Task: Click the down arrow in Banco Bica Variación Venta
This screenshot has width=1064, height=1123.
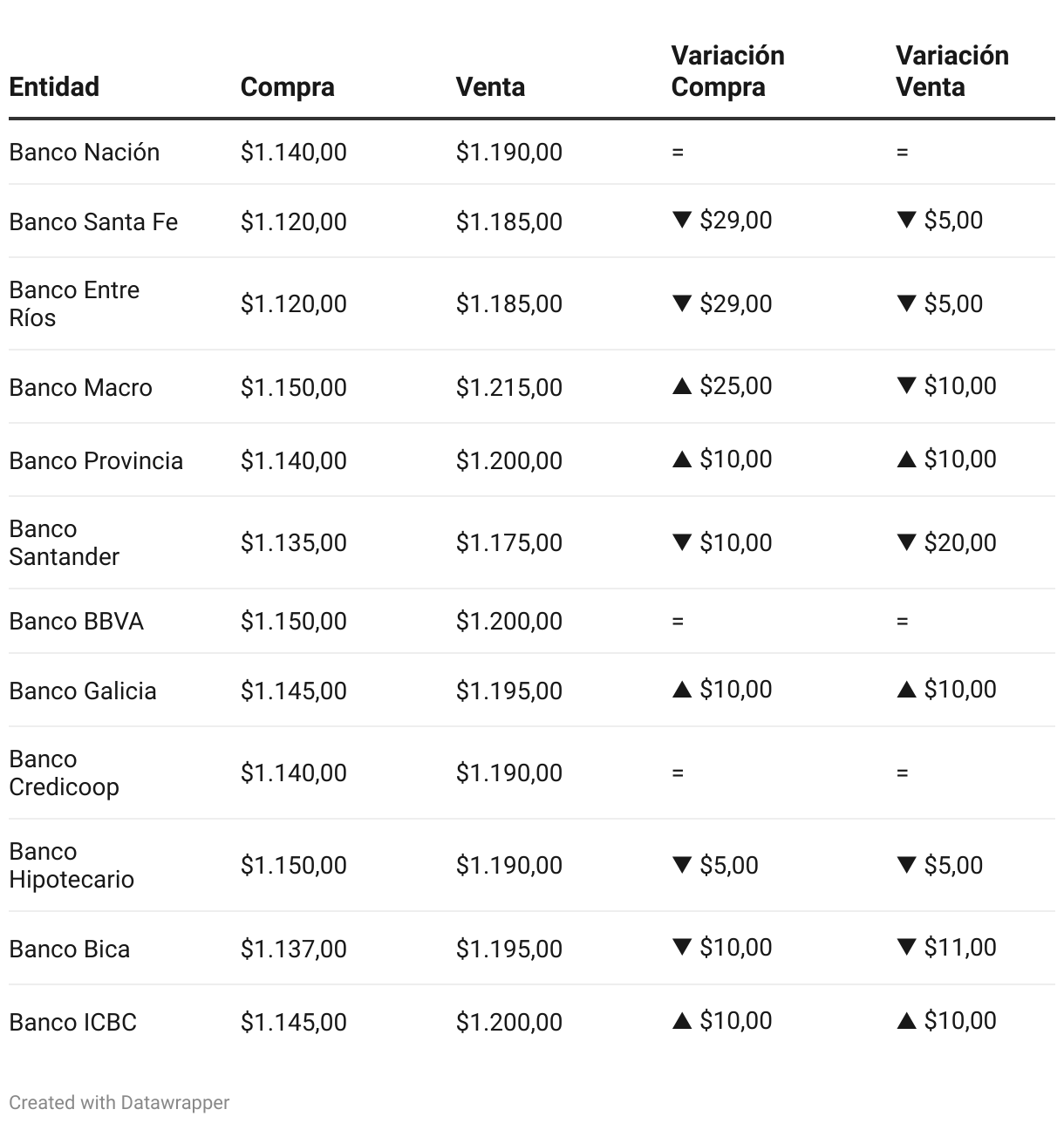Action: pos(906,947)
